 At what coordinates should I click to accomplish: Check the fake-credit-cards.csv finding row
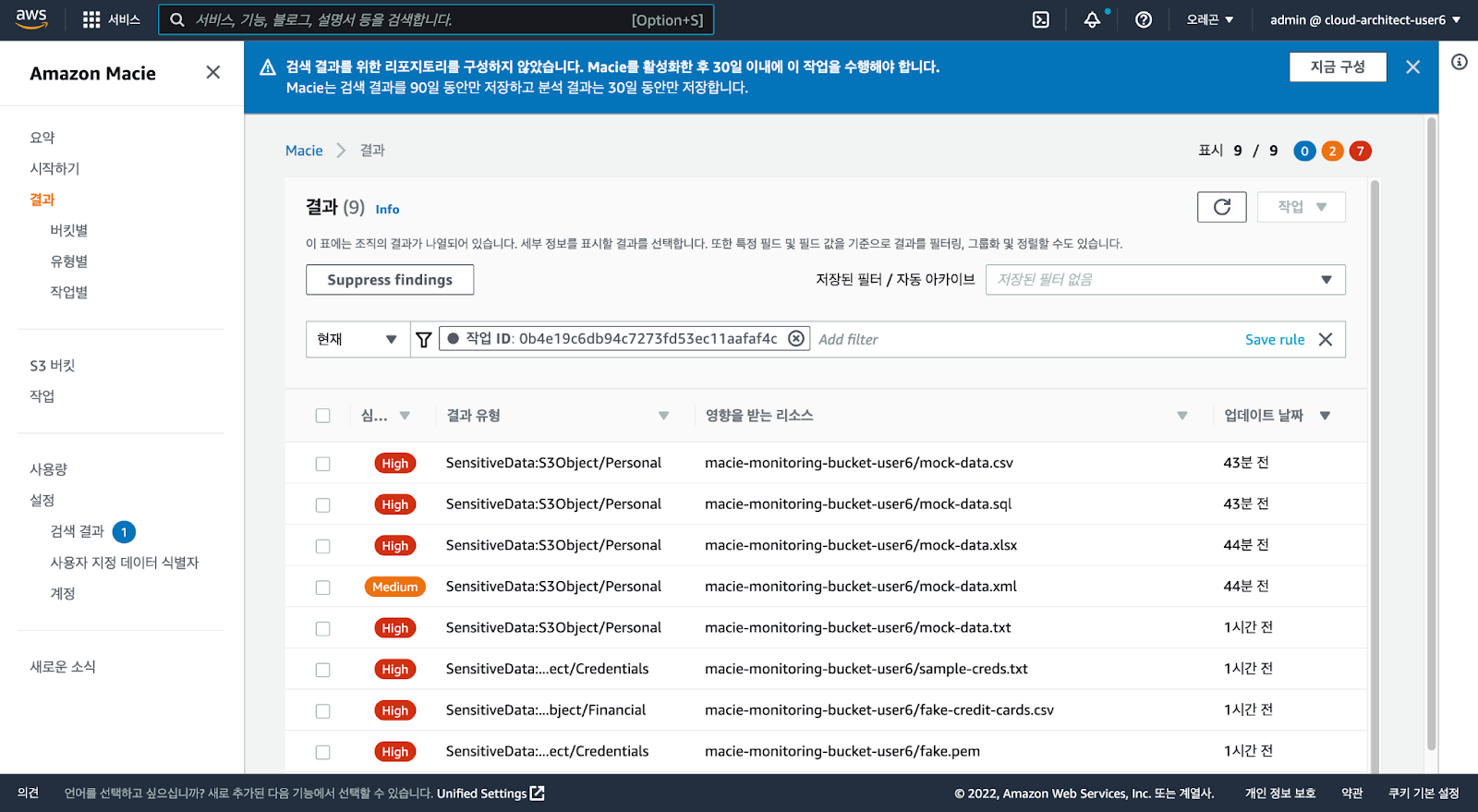322,711
